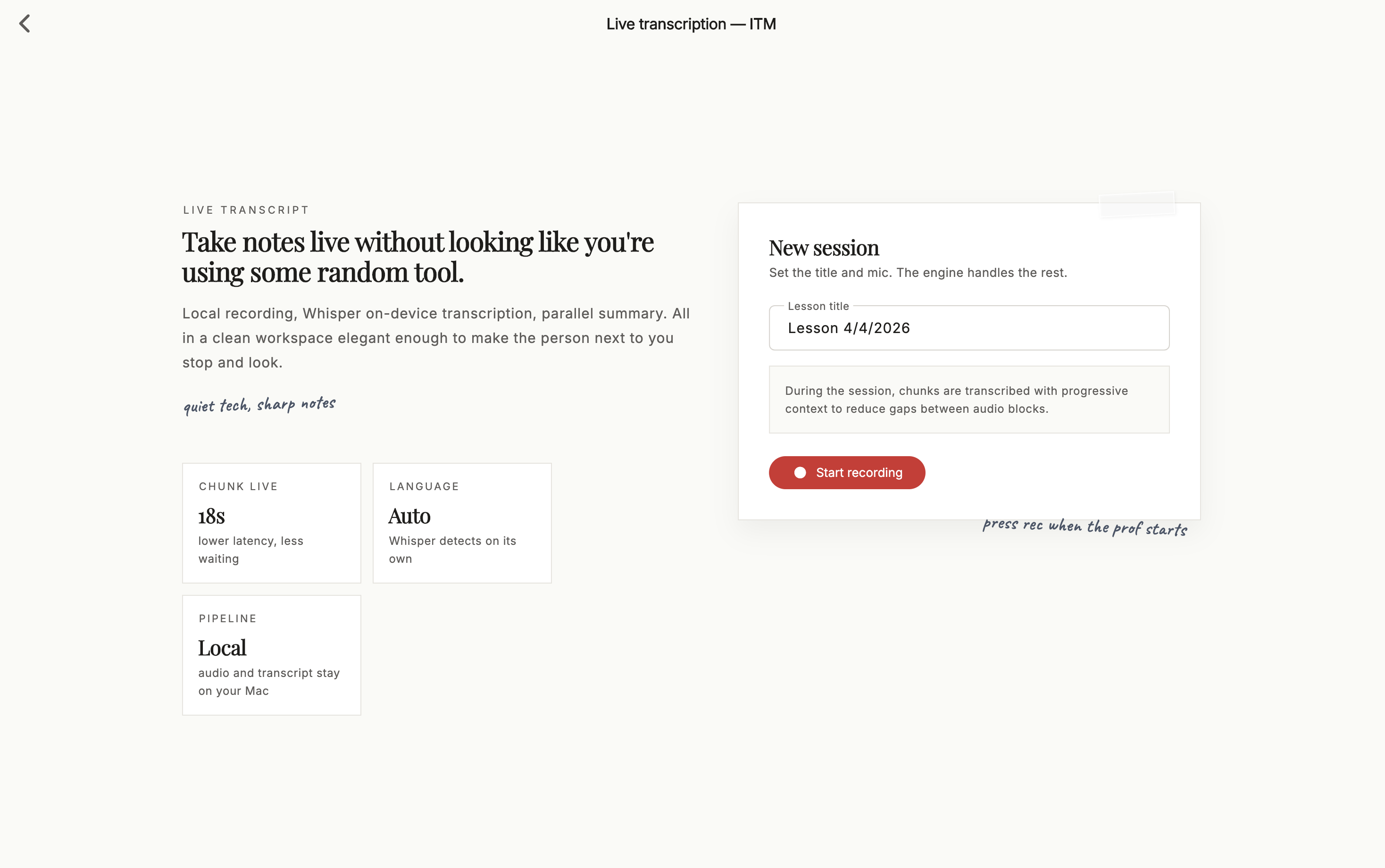Select the Language Auto card
The image size is (1385, 868).
pyautogui.click(x=462, y=523)
